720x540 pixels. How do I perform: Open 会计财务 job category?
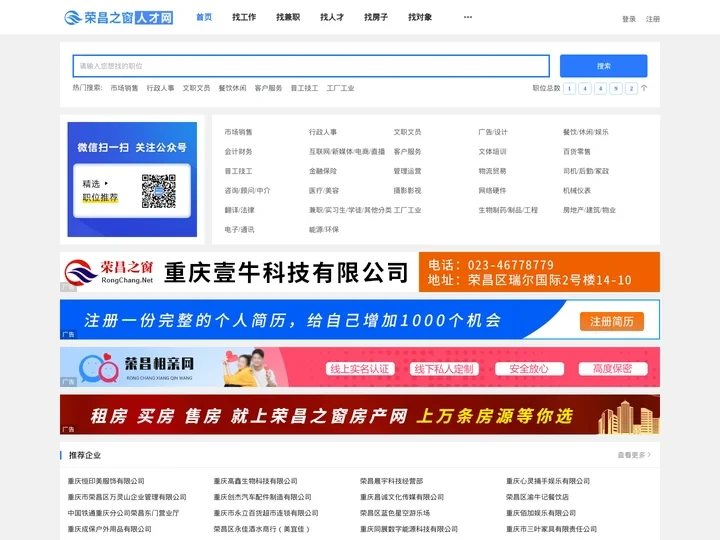point(238,152)
